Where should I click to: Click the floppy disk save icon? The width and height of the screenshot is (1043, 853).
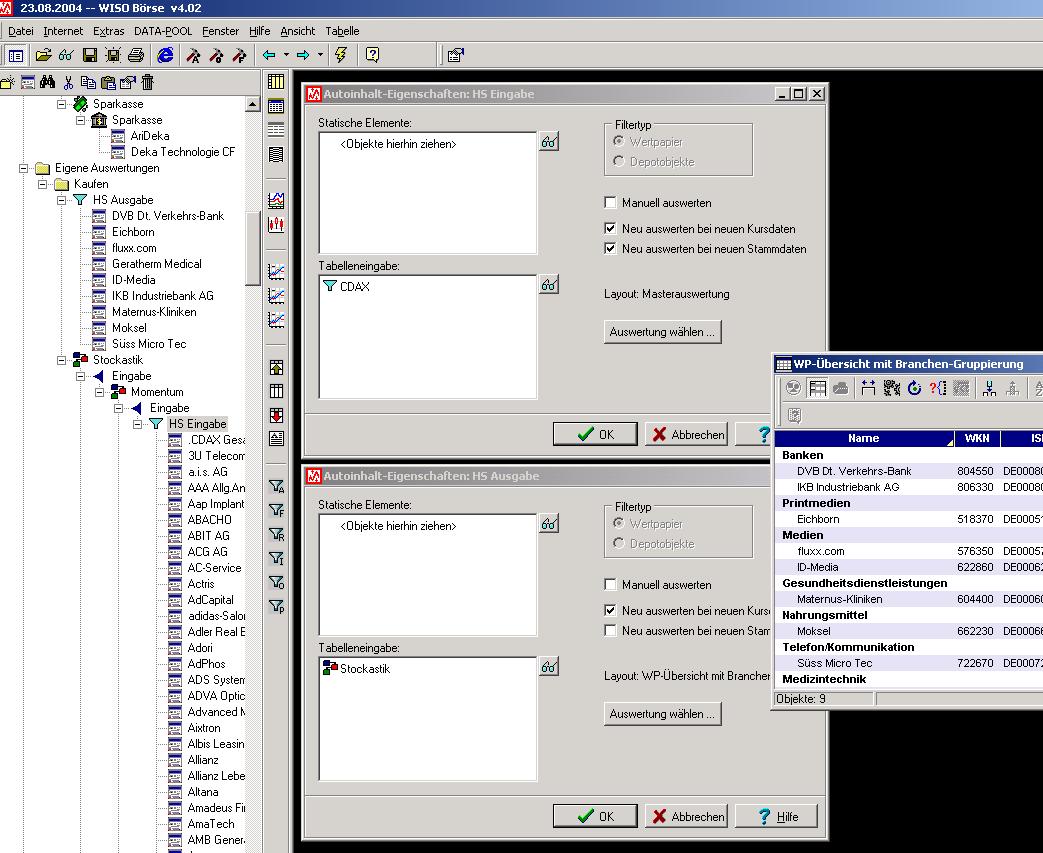[x=90, y=55]
